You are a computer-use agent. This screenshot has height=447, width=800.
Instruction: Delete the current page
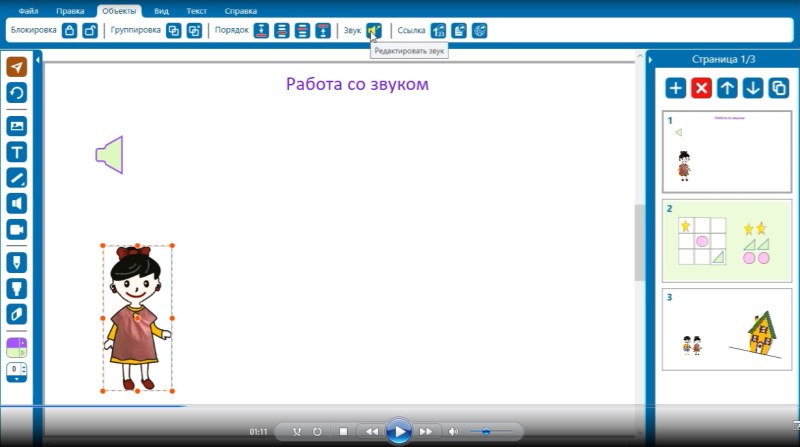pos(702,88)
